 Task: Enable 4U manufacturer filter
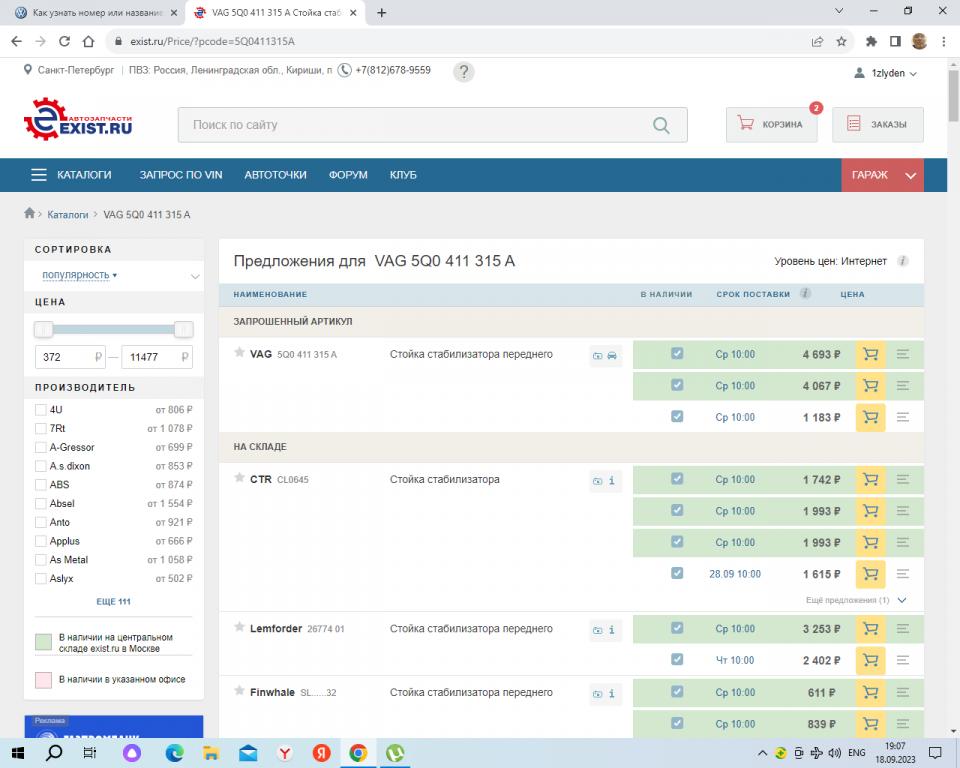coord(41,410)
